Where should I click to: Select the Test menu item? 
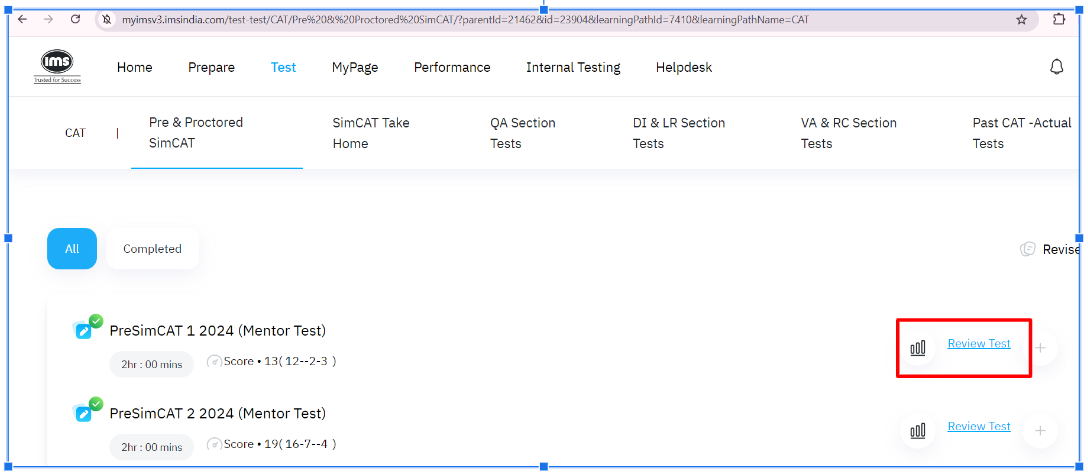[283, 67]
